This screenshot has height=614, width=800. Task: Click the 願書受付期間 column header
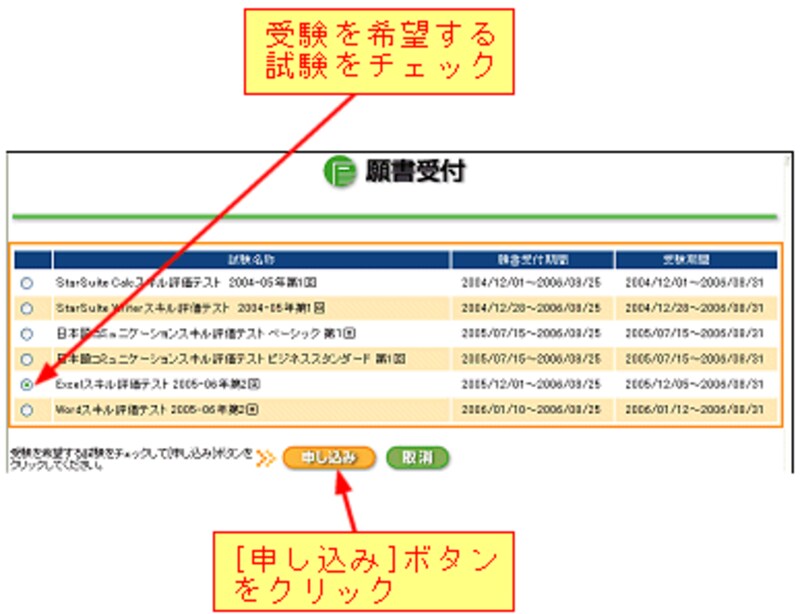tap(533, 260)
